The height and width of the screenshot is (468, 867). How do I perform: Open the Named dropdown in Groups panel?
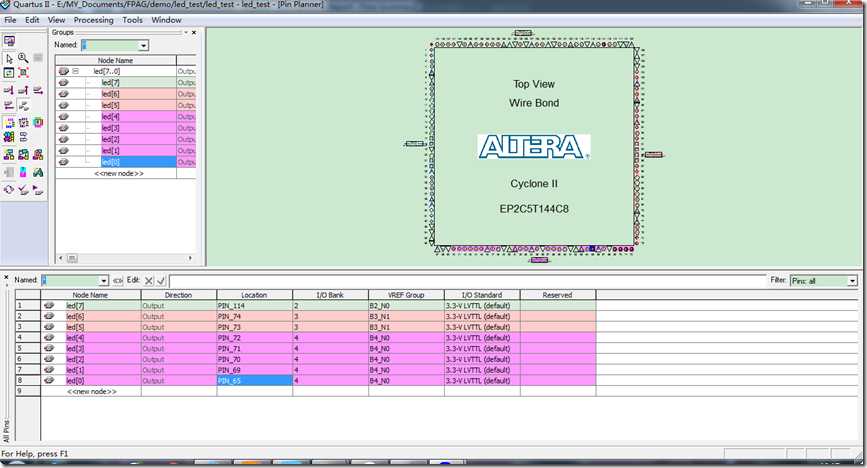pyautogui.click(x=144, y=45)
